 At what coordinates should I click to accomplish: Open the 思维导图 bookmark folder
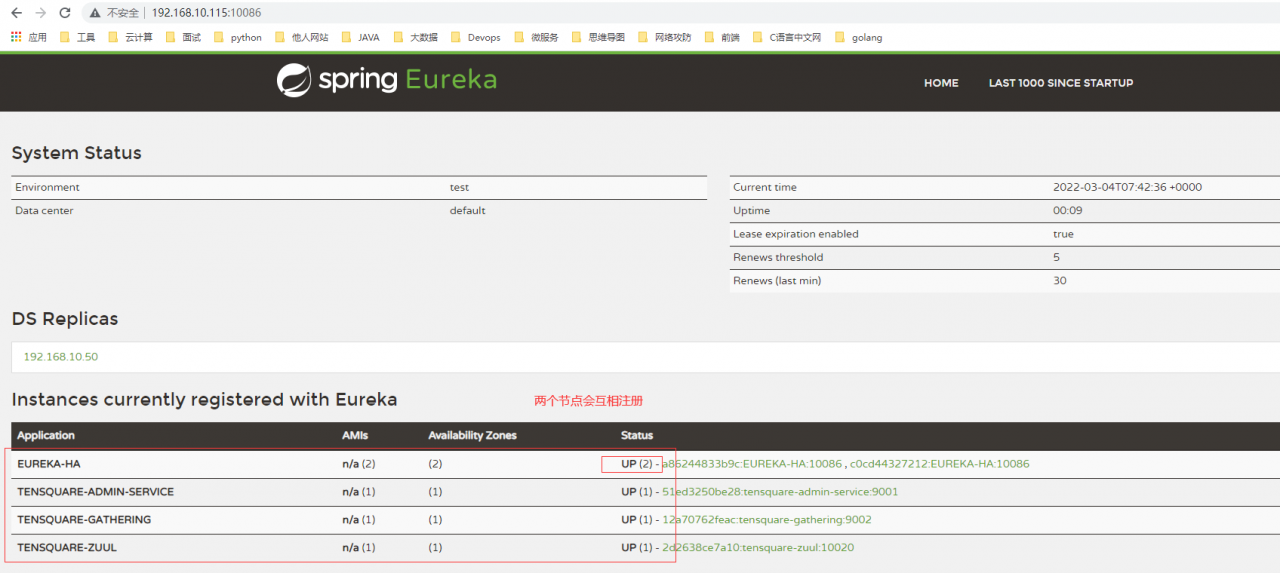(598, 37)
